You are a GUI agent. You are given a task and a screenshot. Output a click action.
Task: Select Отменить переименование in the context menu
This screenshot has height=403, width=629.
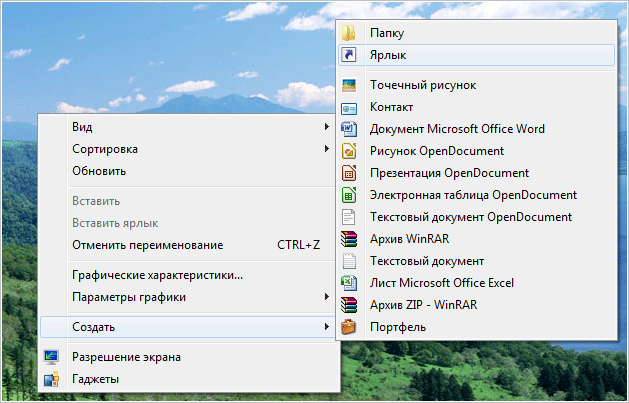pyautogui.click(x=189, y=245)
